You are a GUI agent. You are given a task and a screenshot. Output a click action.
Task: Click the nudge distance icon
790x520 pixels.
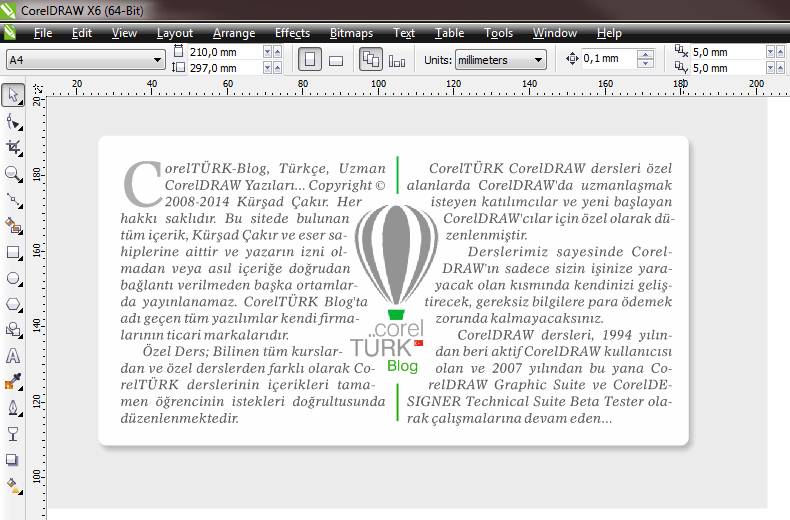coord(572,59)
